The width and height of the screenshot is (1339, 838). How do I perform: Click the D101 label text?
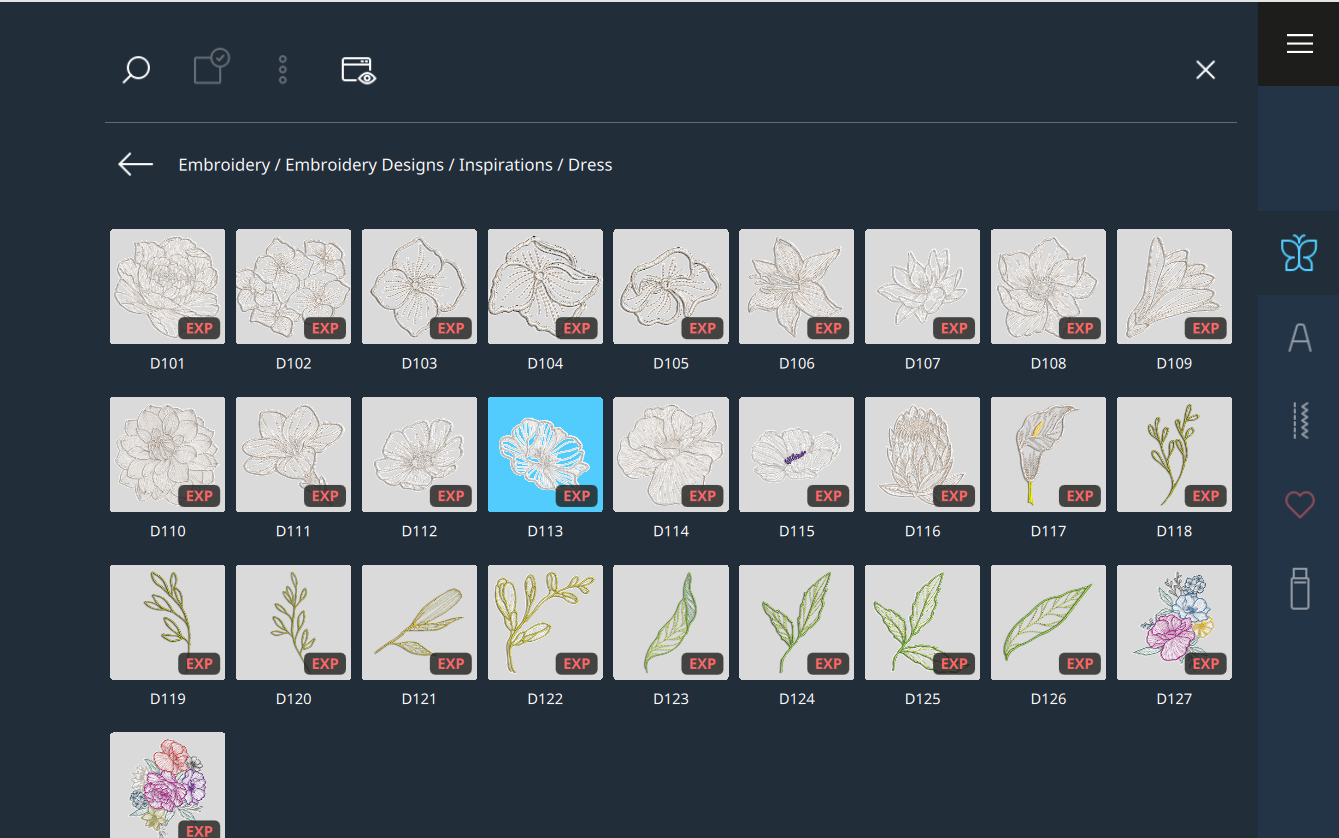167,364
